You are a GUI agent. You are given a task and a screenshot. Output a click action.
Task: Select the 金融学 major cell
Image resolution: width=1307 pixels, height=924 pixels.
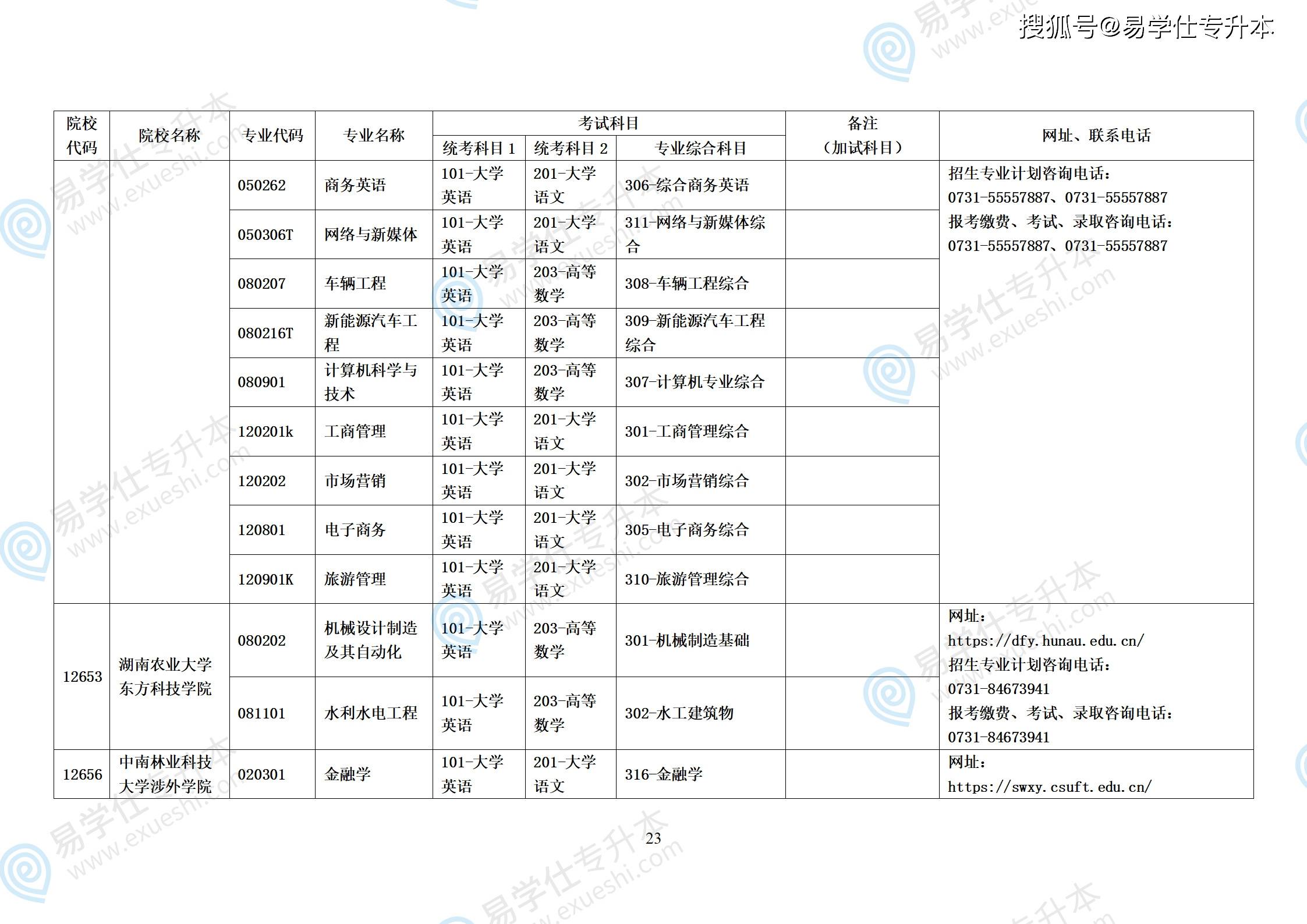[374, 774]
